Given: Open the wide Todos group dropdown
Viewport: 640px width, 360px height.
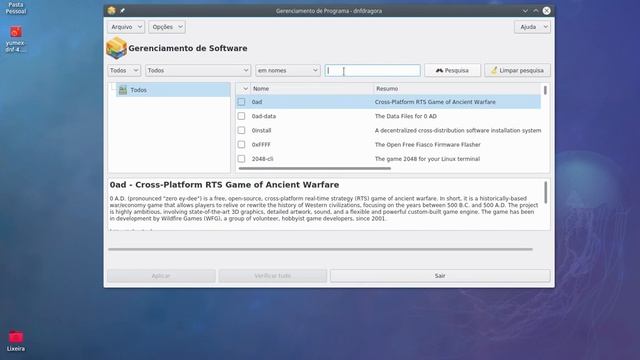Looking at the screenshot, I should point(198,70).
